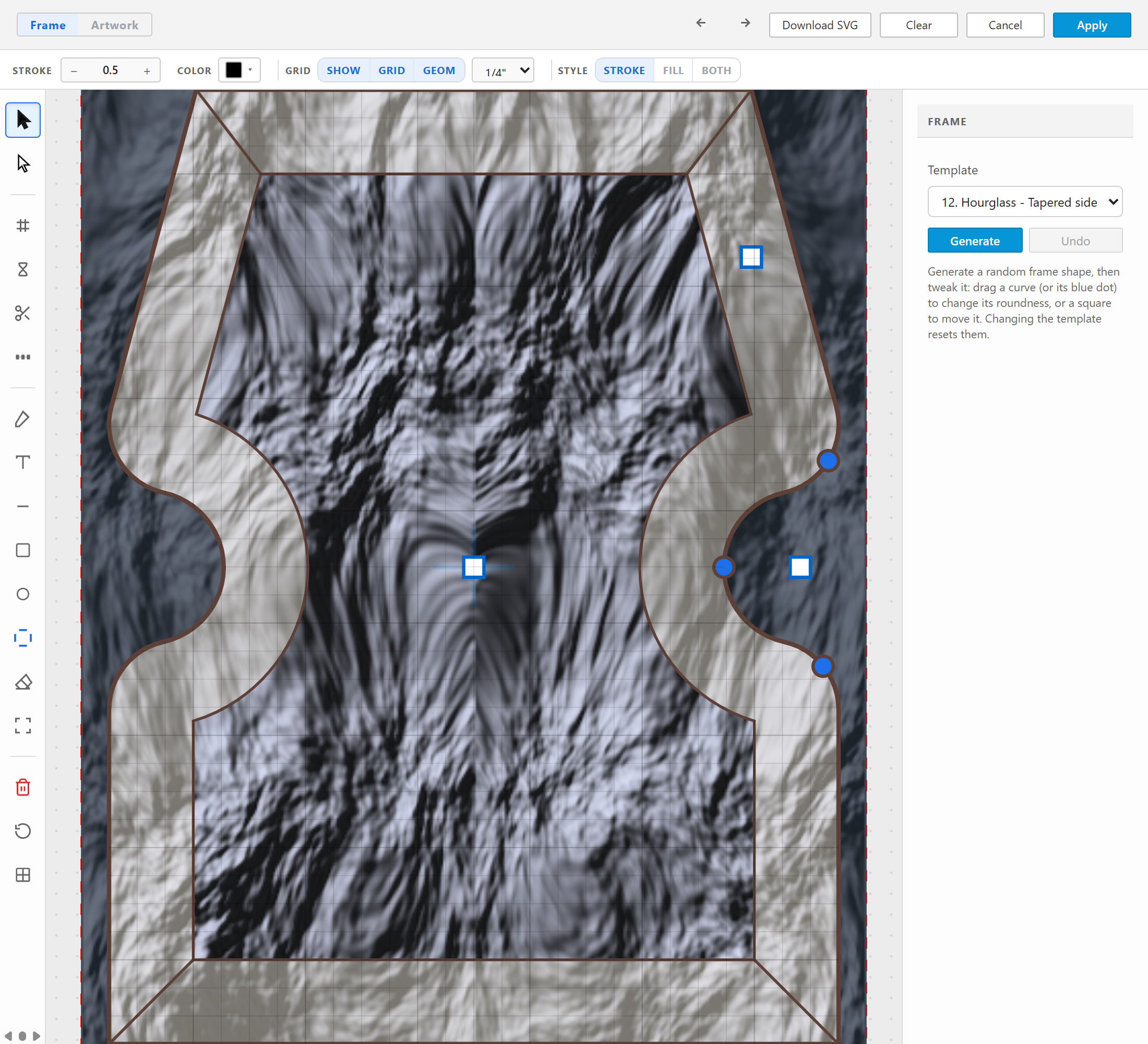
Task: Select the line tool
Action: [x=23, y=506]
